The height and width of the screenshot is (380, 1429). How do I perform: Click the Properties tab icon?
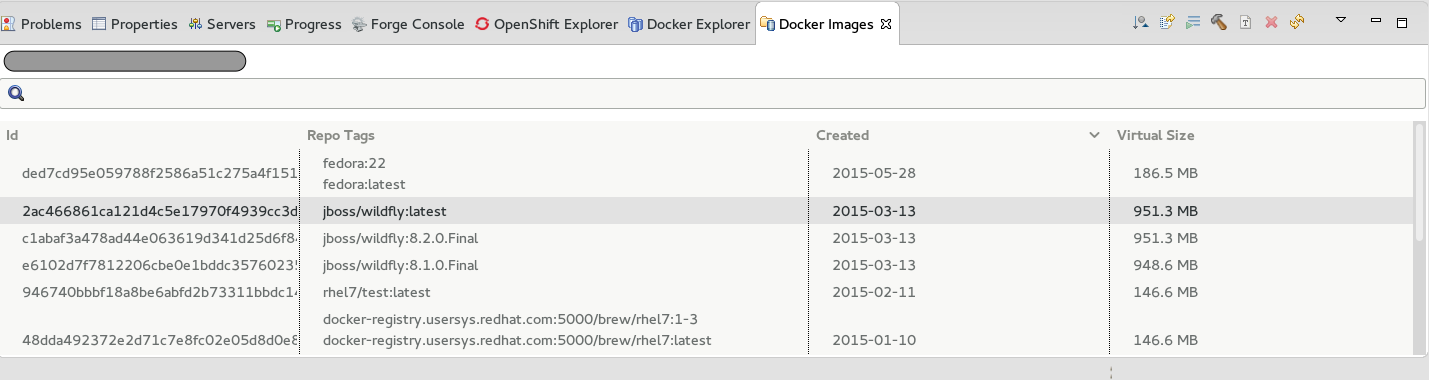pyautogui.click(x=99, y=24)
